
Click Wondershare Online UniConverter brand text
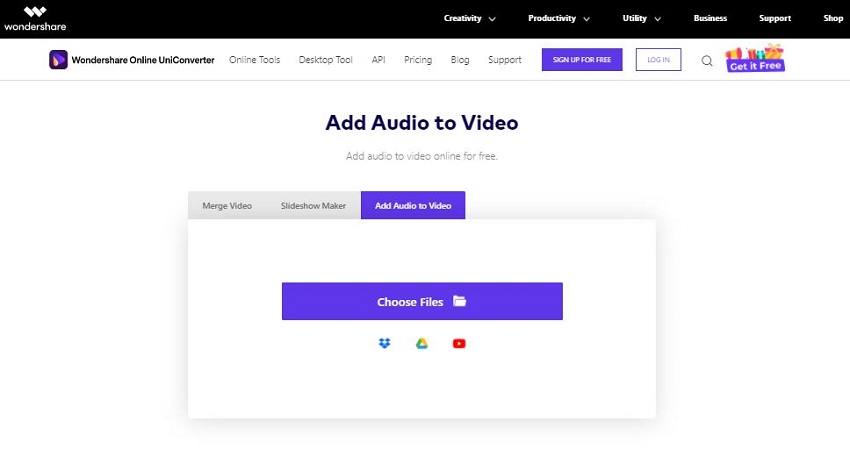[143, 60]
